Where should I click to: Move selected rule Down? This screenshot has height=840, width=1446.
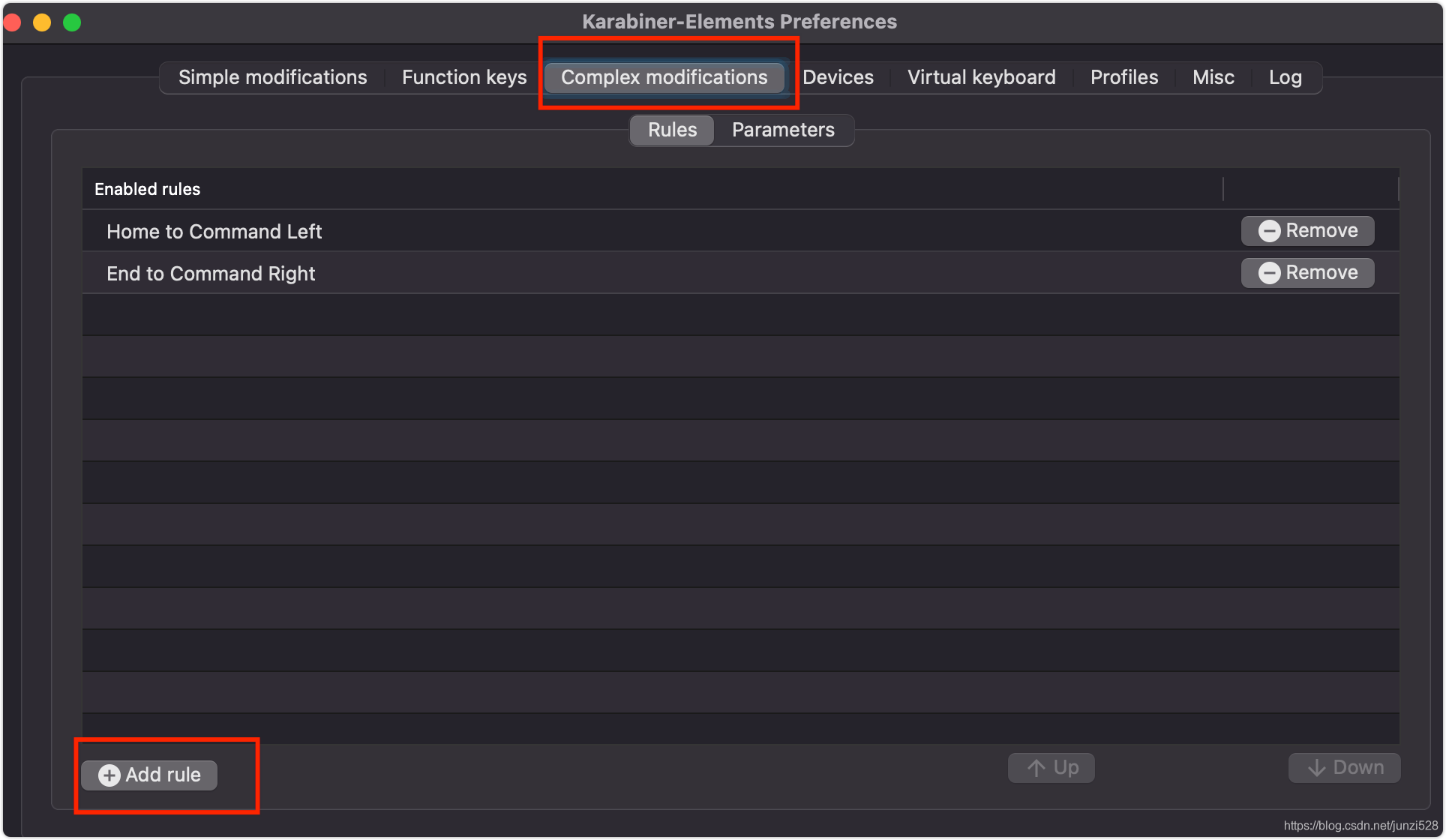click(x=1344, y=767)
